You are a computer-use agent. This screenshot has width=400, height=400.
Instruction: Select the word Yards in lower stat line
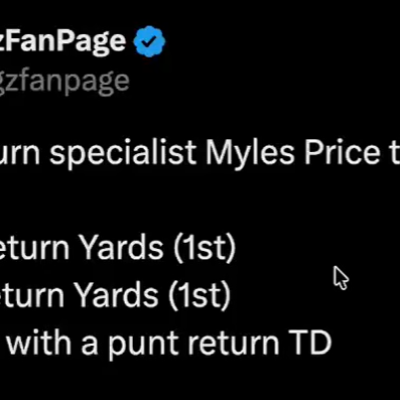tap(117, 295)
